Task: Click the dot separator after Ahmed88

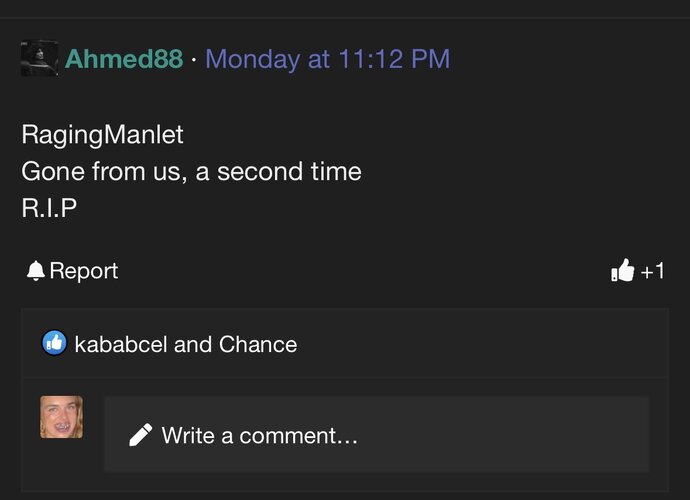Action: (x=194, y=59)
